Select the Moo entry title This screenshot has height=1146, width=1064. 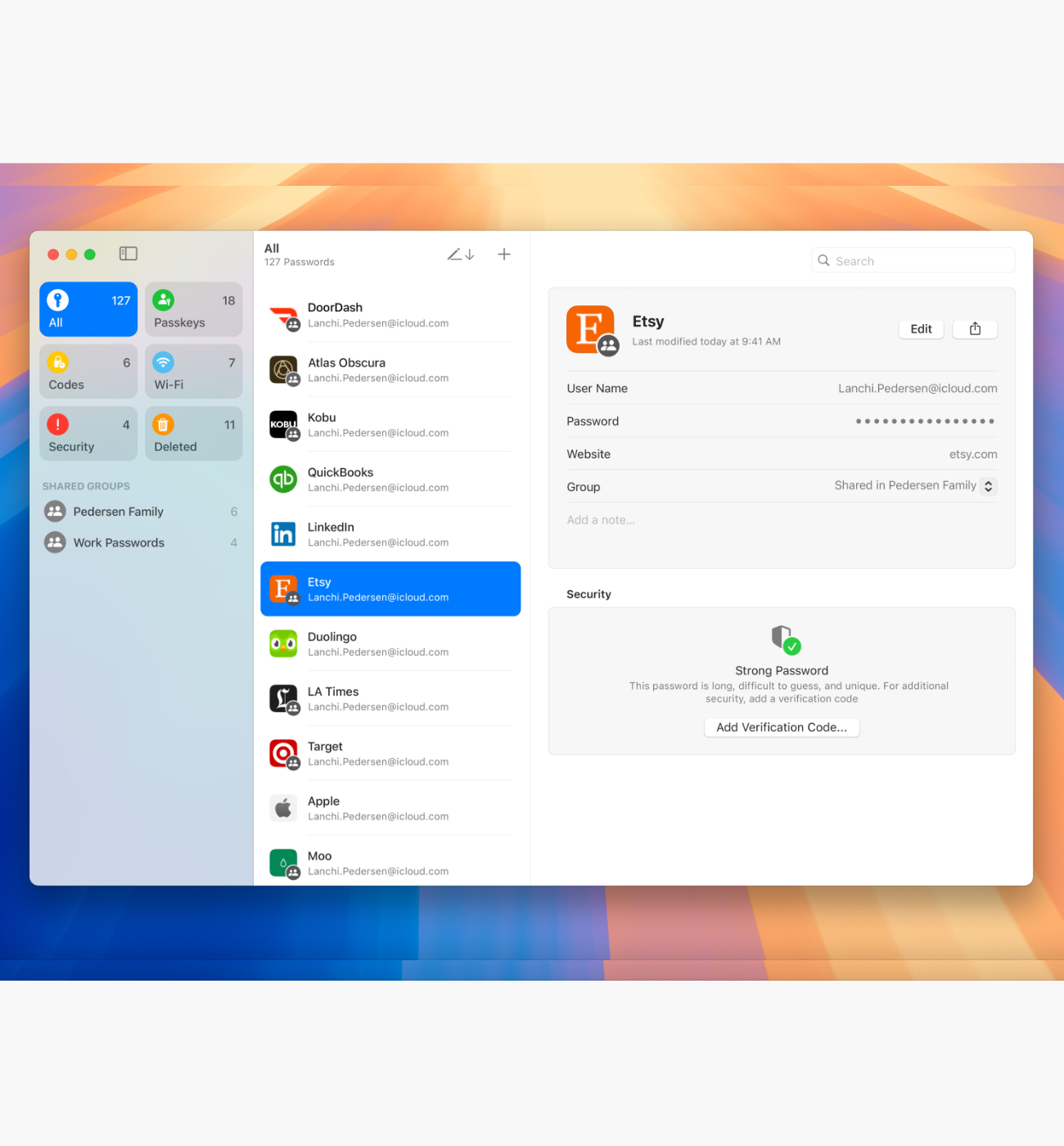click(x=319, y=856)
